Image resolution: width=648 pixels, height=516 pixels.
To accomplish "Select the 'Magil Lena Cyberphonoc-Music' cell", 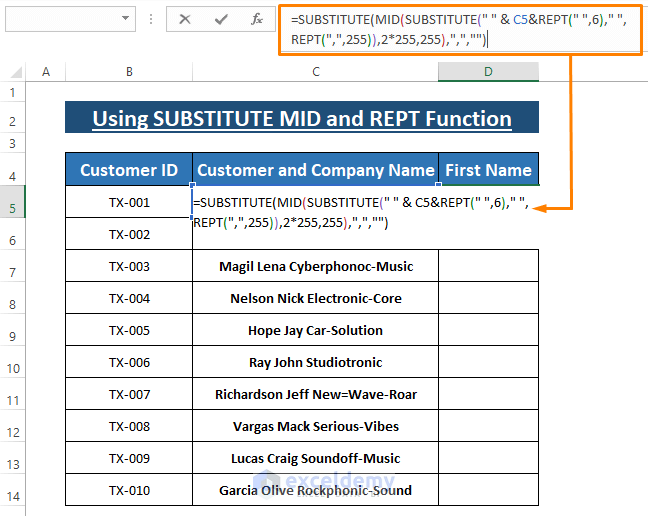I will click(x=315, y=266).
